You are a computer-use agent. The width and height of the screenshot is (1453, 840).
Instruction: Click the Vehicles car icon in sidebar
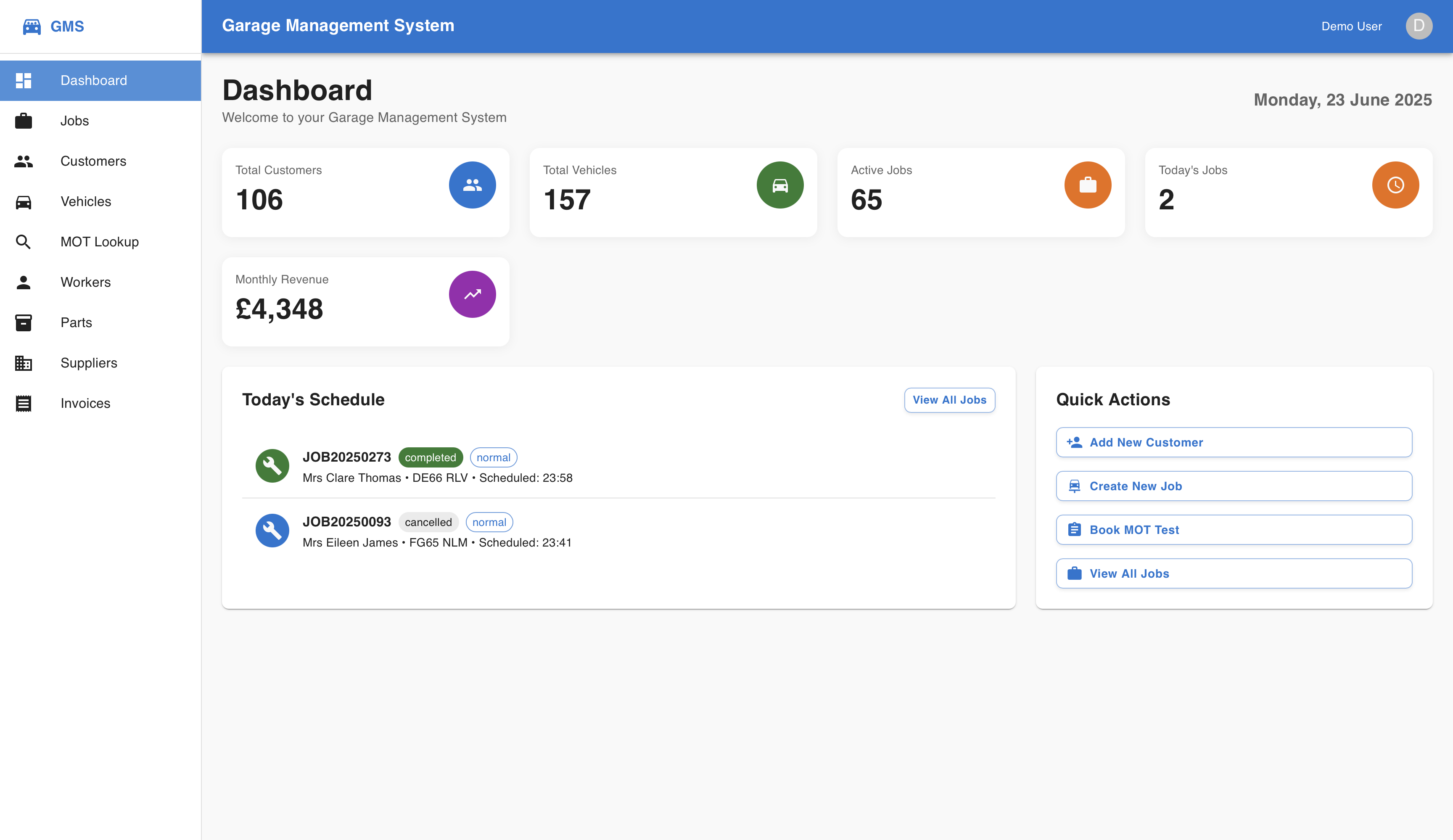click(24, 201)
